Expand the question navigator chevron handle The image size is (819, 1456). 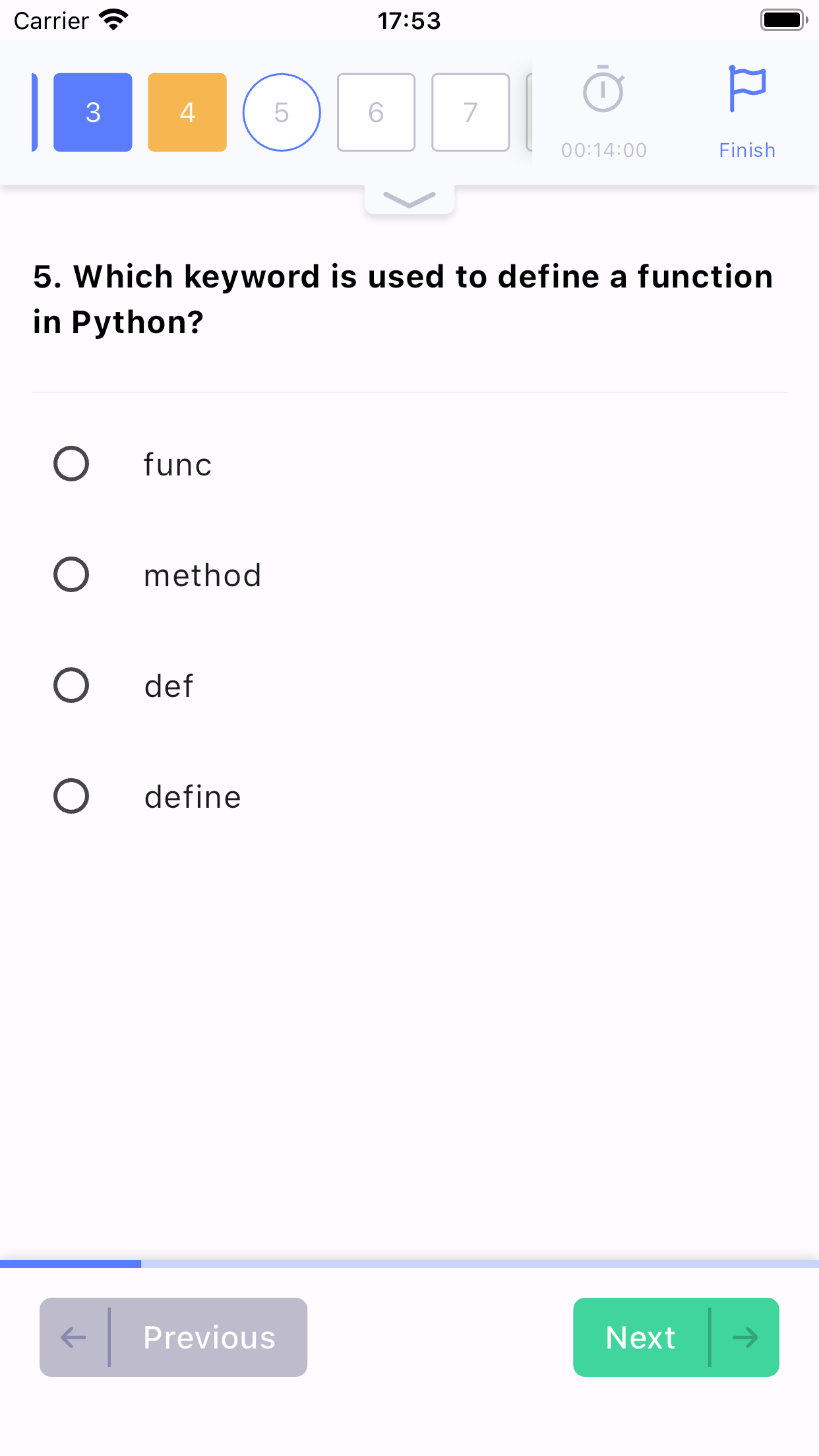(409, 199)
